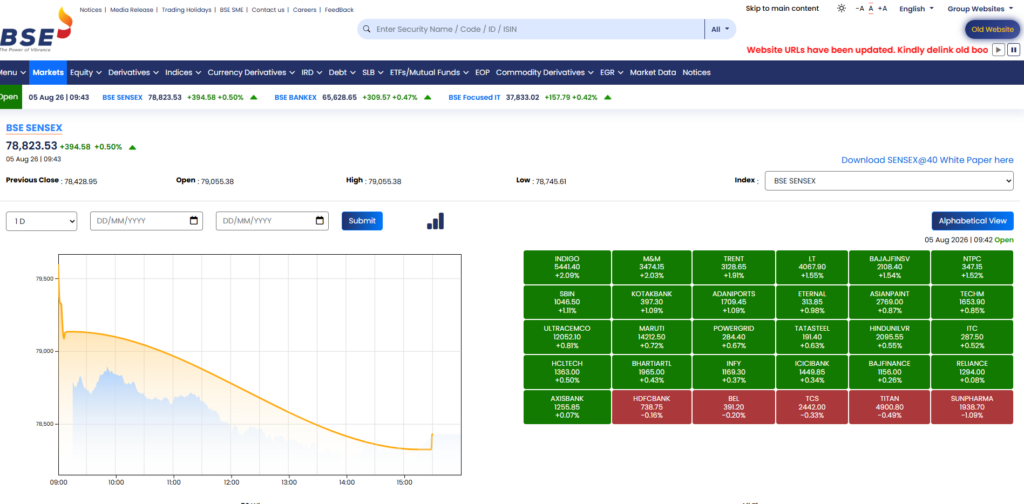Viewport: 1024px width, 504px height.
Task: Pause the scrolling announcement ticker
Action: tap(1014, 50)
